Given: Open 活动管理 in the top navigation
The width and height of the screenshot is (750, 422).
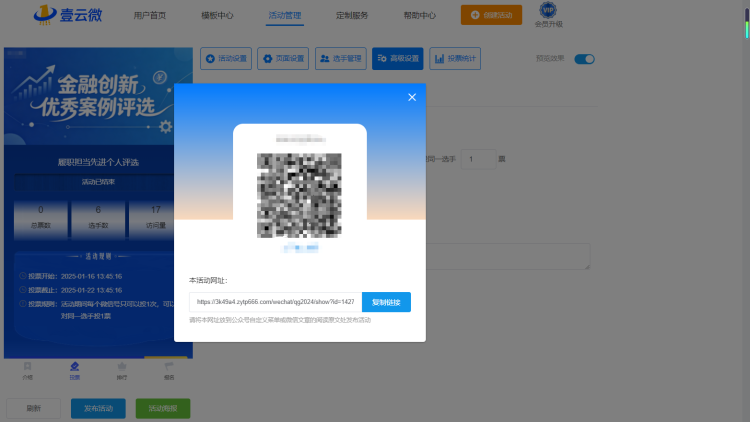Looking at the screenshot, I should [285, 15].
